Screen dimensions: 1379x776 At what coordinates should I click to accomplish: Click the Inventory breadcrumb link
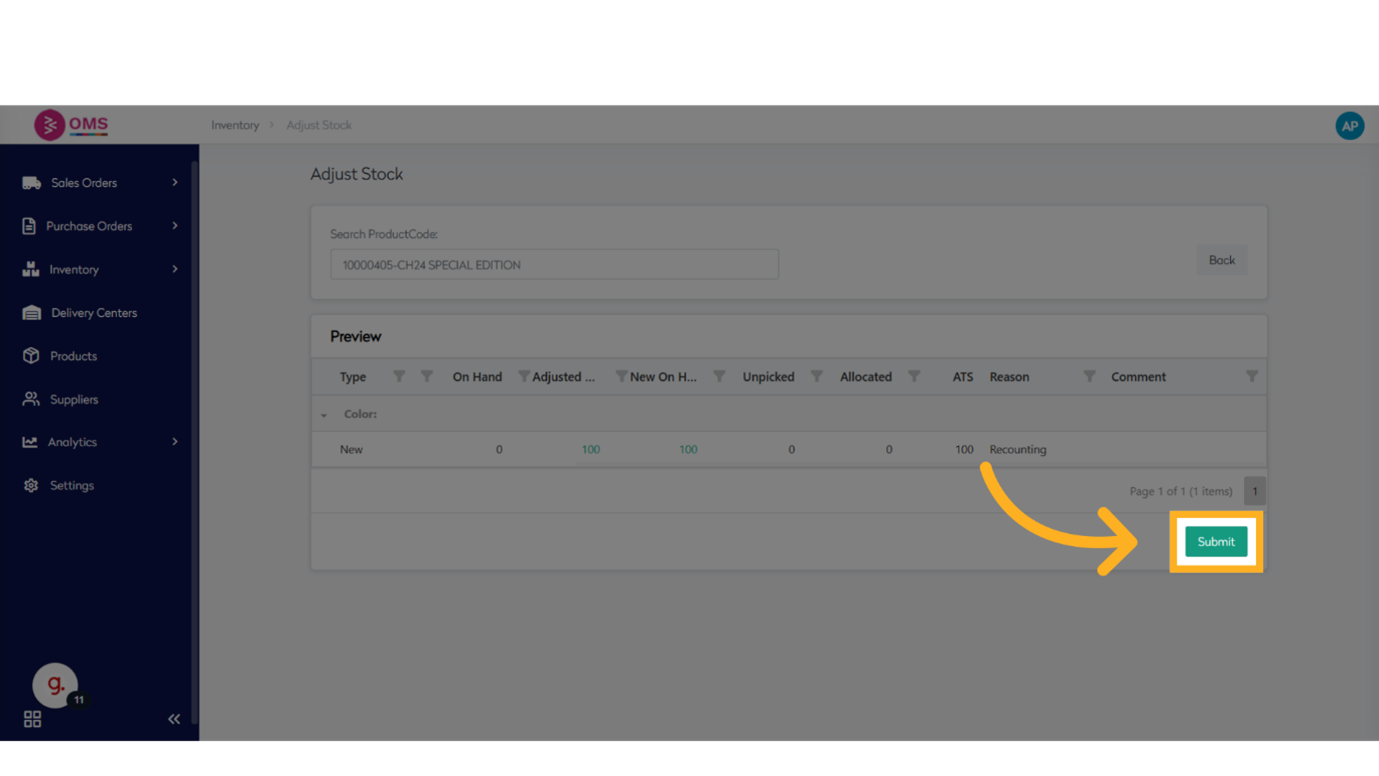[x=235, y=125]
